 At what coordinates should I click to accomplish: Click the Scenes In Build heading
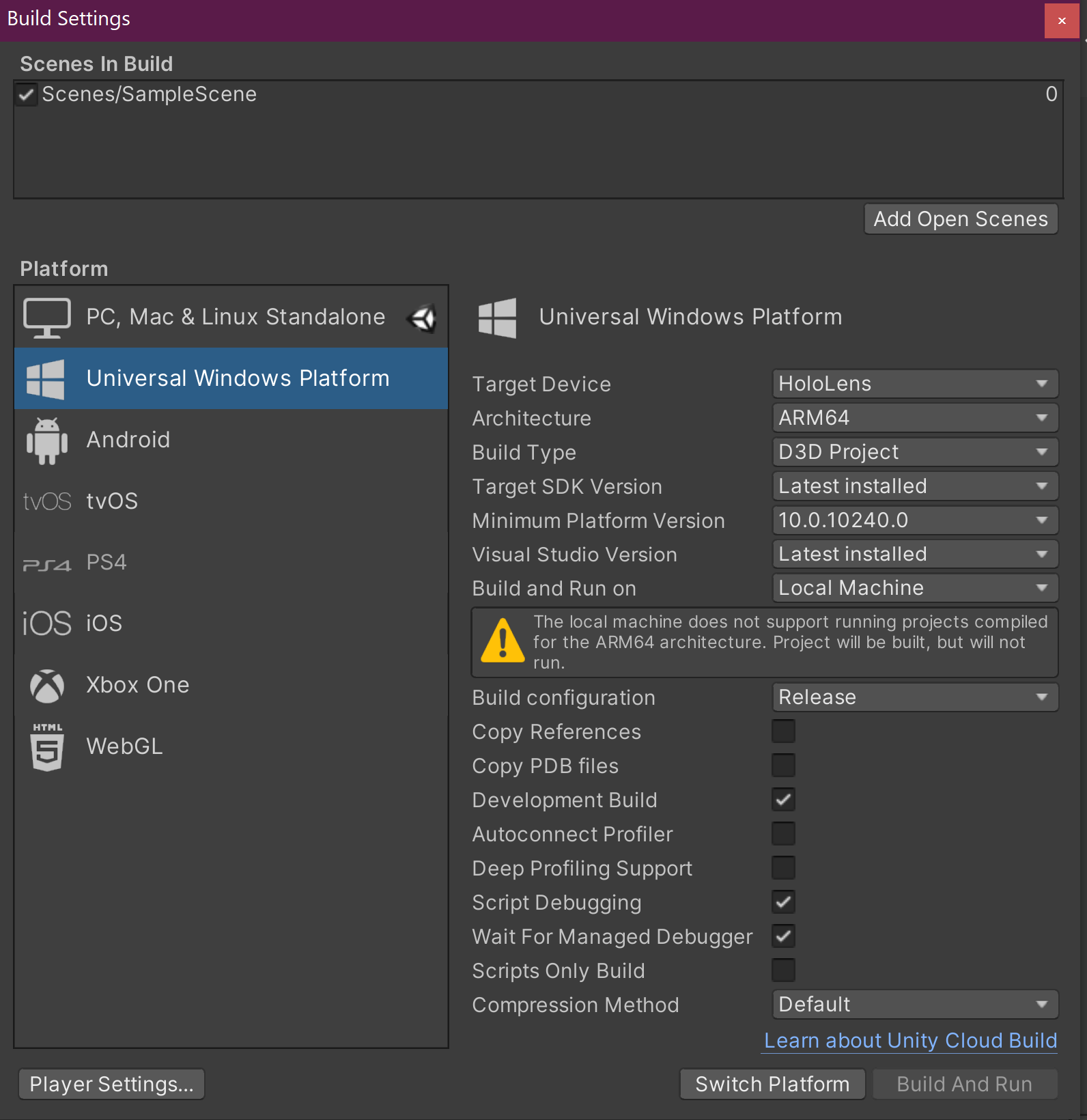pos(96,64)
